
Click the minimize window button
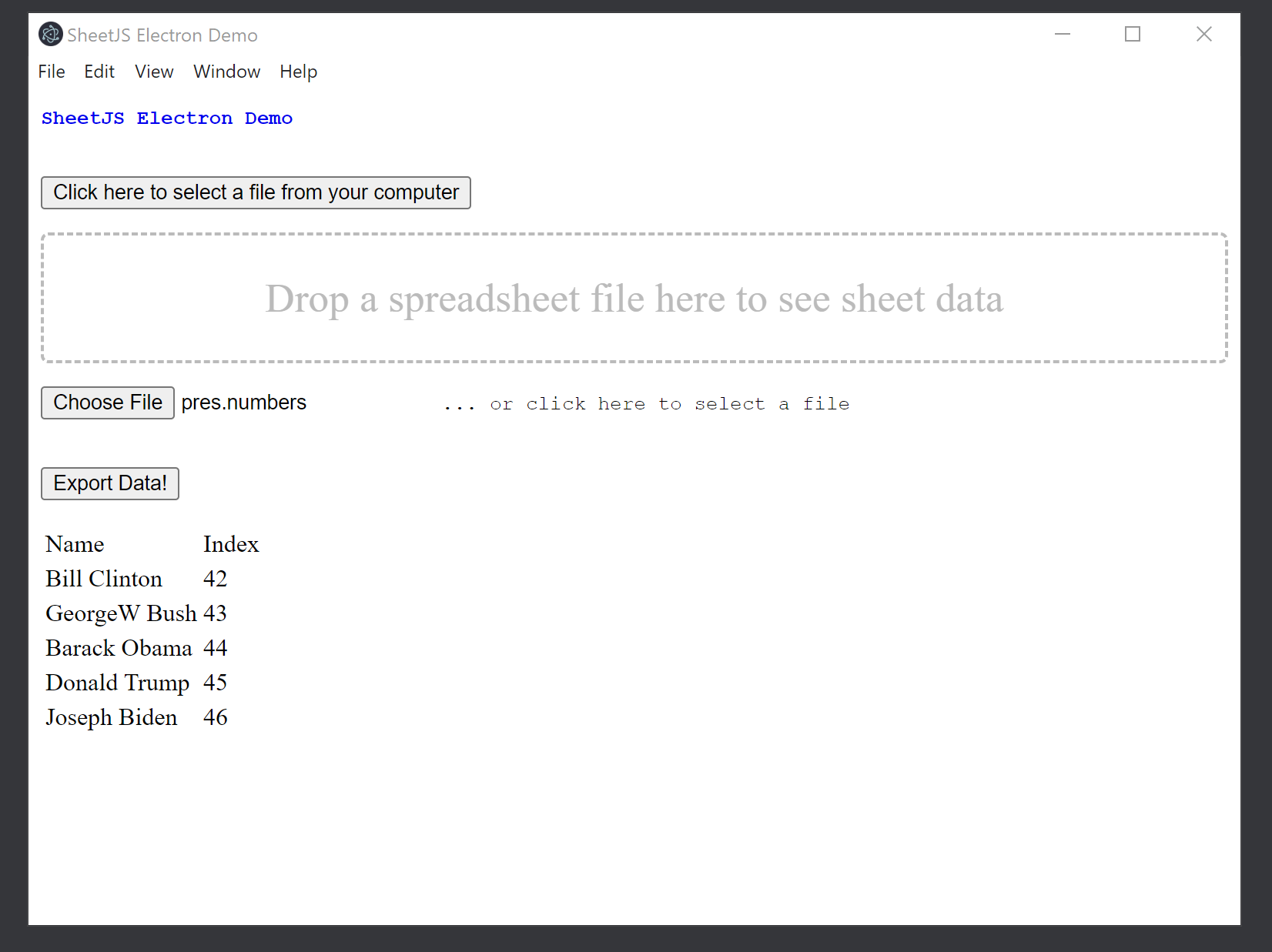coord(1063,34)
